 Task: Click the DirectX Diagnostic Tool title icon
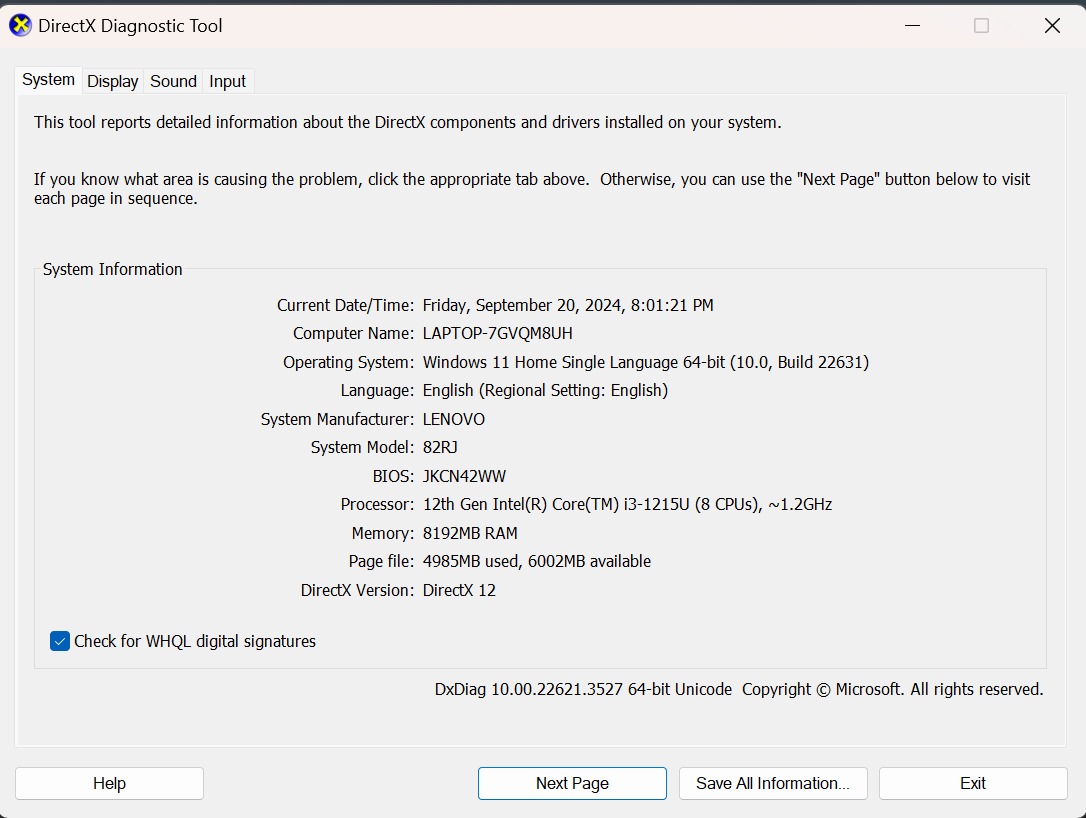pyautogui.click(x=20, y=26)
